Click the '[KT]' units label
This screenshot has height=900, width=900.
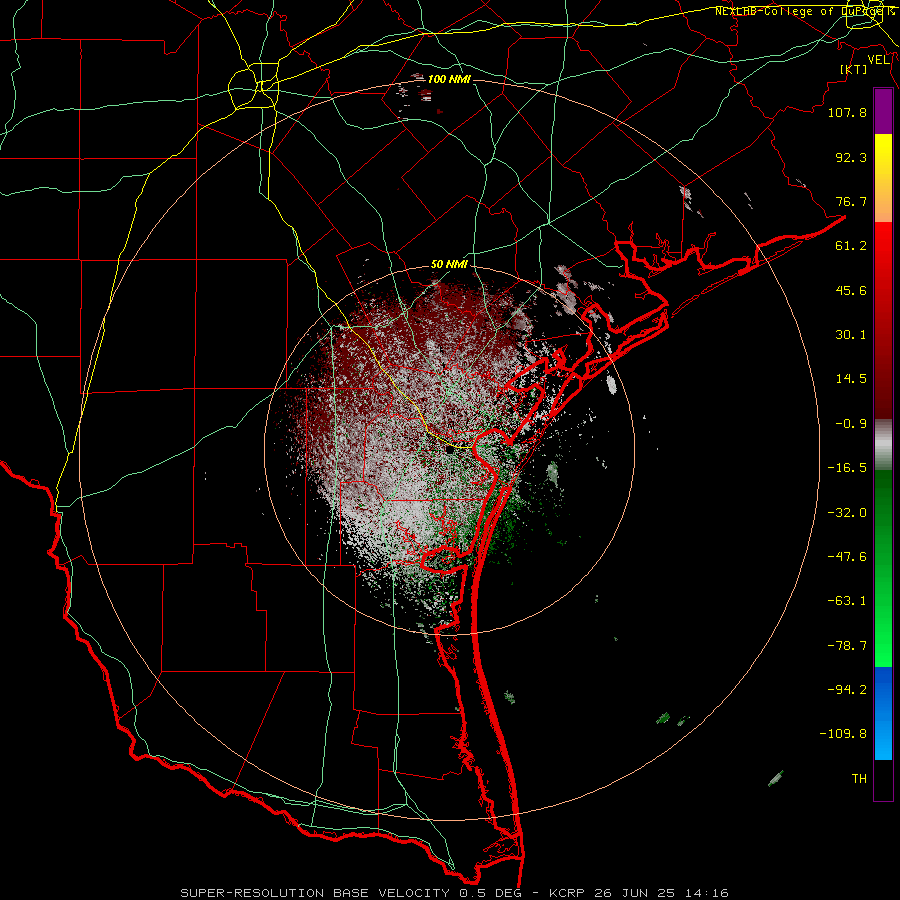[854, 69]
